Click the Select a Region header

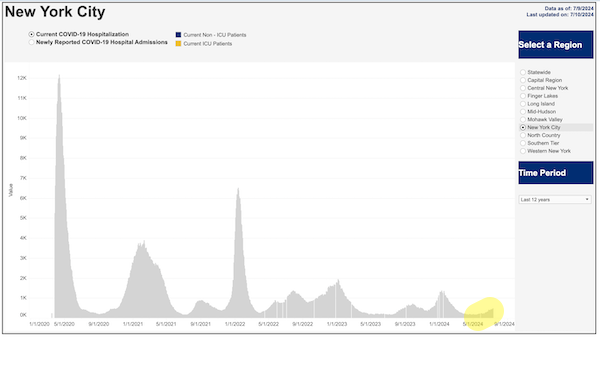coord(556,45)
